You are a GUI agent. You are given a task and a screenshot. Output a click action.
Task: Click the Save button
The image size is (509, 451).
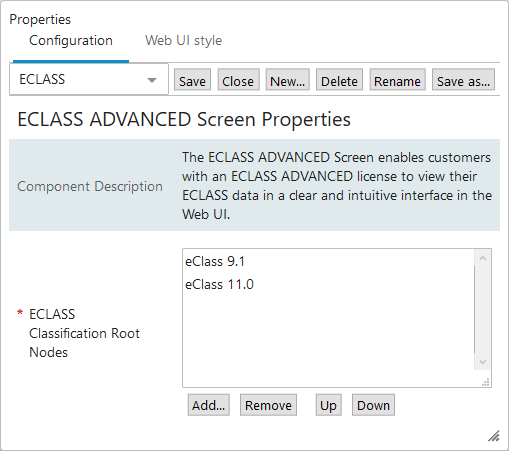tap(192, 80)
